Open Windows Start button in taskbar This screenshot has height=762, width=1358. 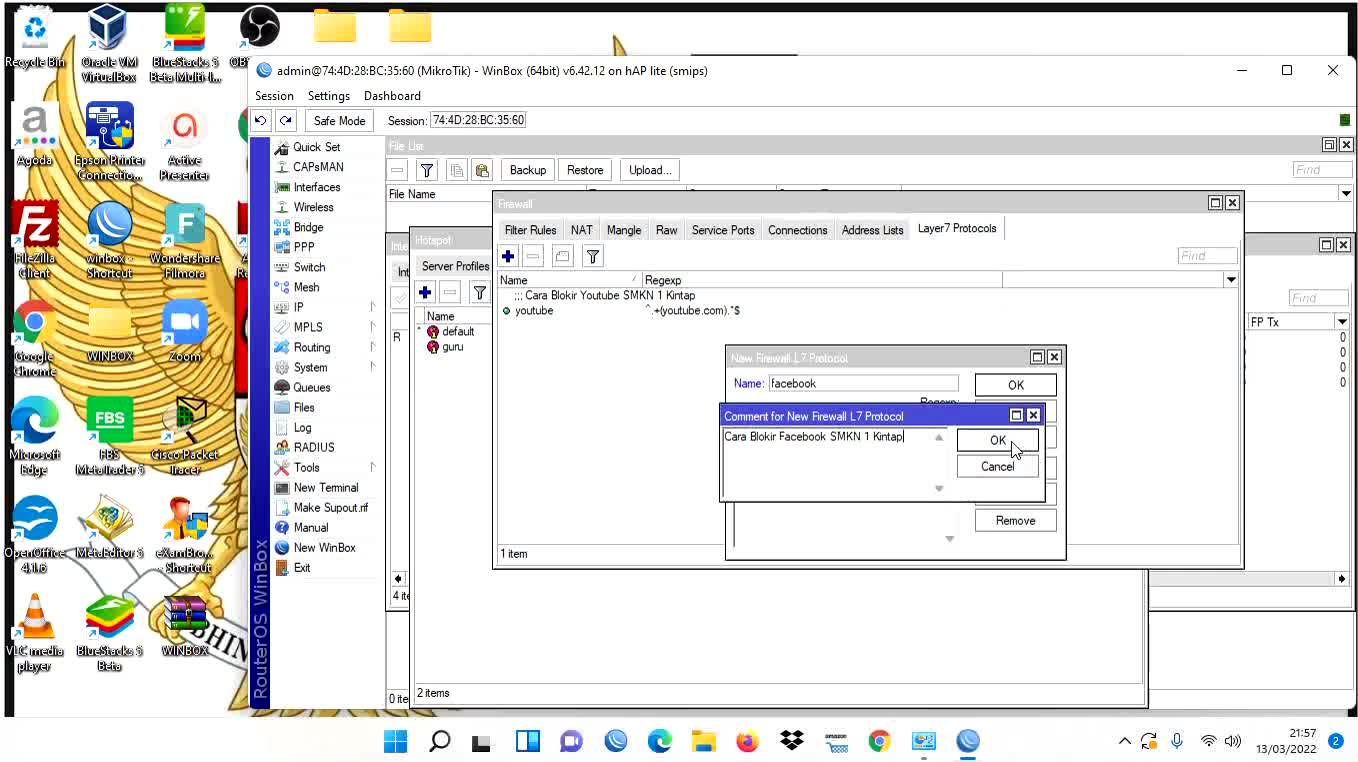[396, 741]
